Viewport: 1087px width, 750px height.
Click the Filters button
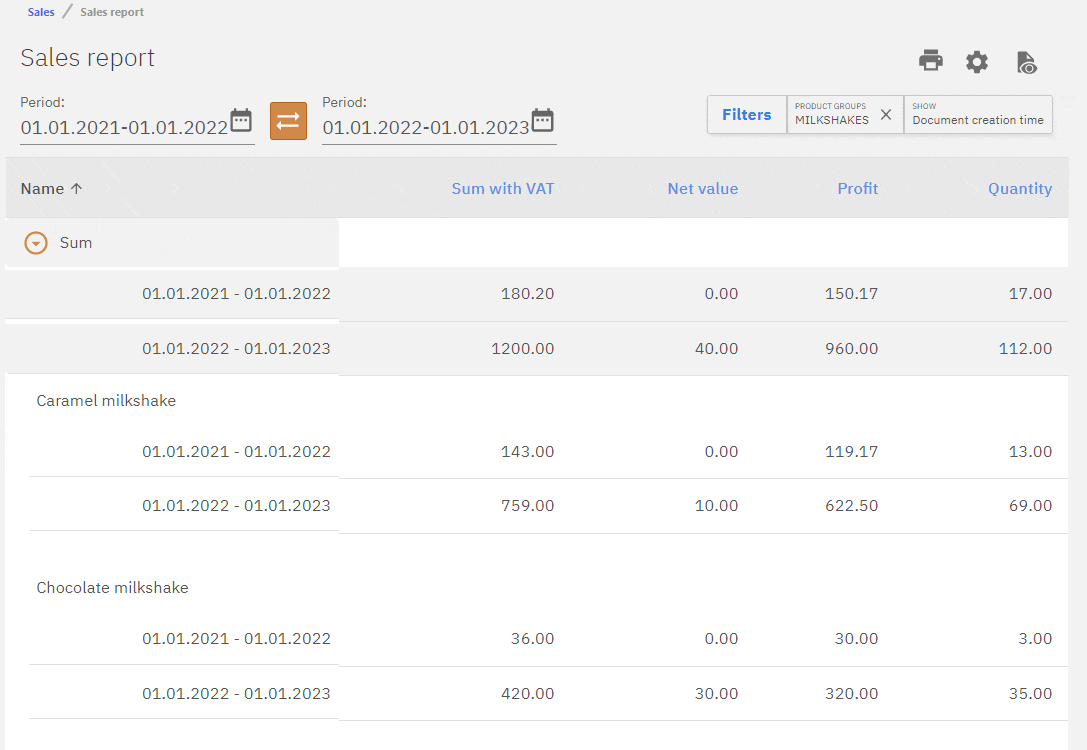746,115
